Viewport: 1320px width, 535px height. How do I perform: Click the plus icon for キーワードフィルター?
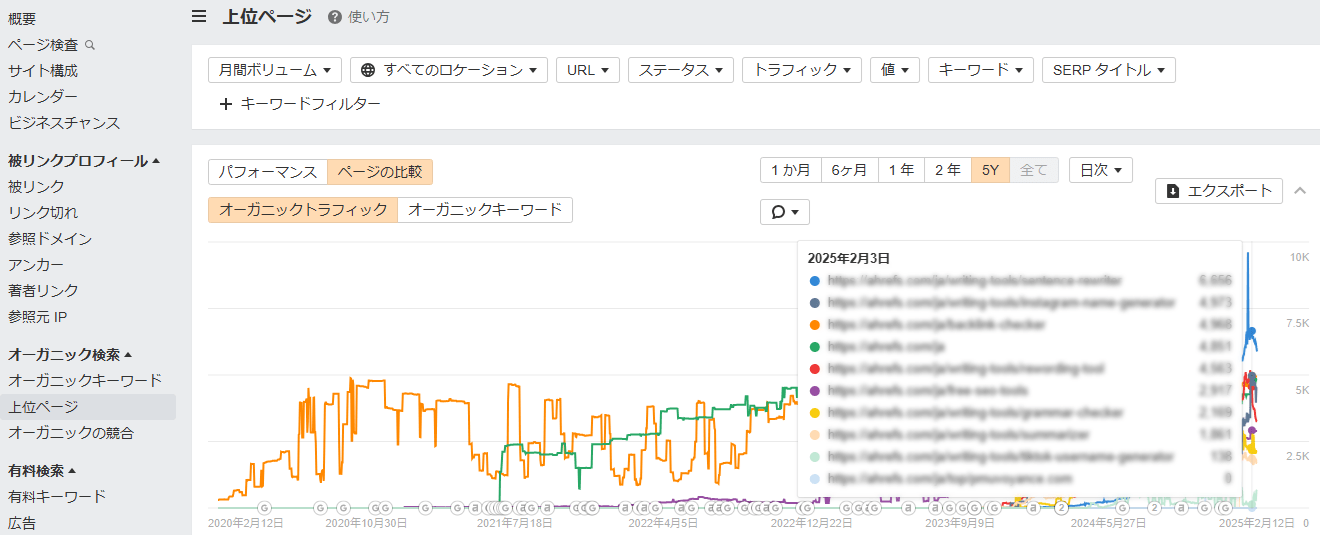click(226, 103)
